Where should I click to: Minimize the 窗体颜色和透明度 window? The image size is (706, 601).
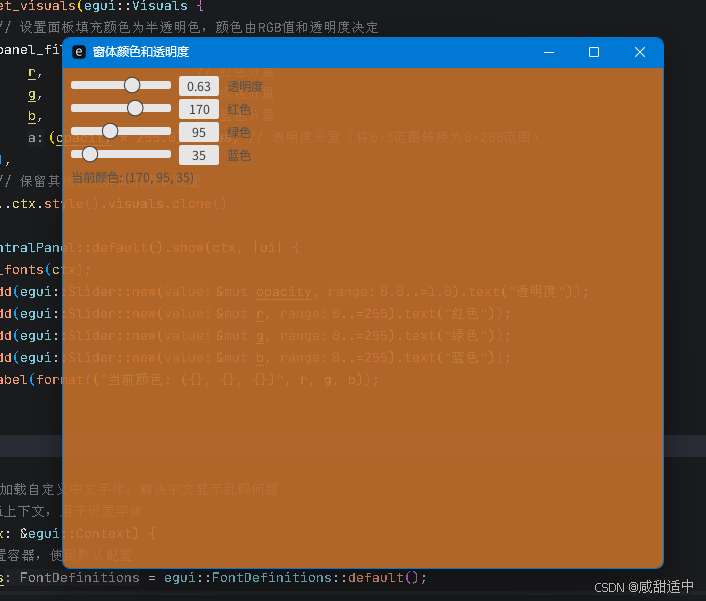coord(548,52)
